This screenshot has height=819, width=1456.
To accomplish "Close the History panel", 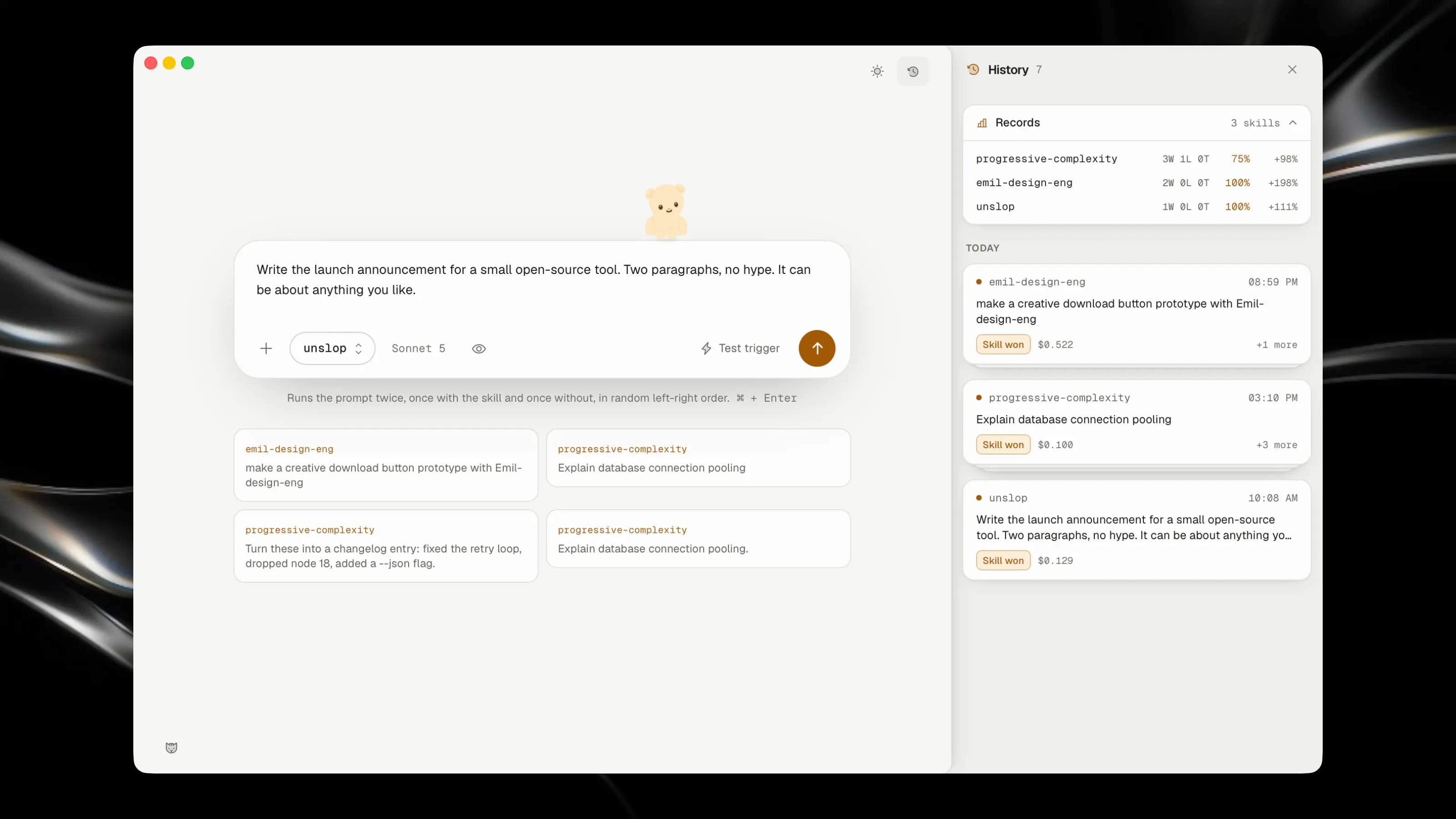I will [x=1292, y=70].
